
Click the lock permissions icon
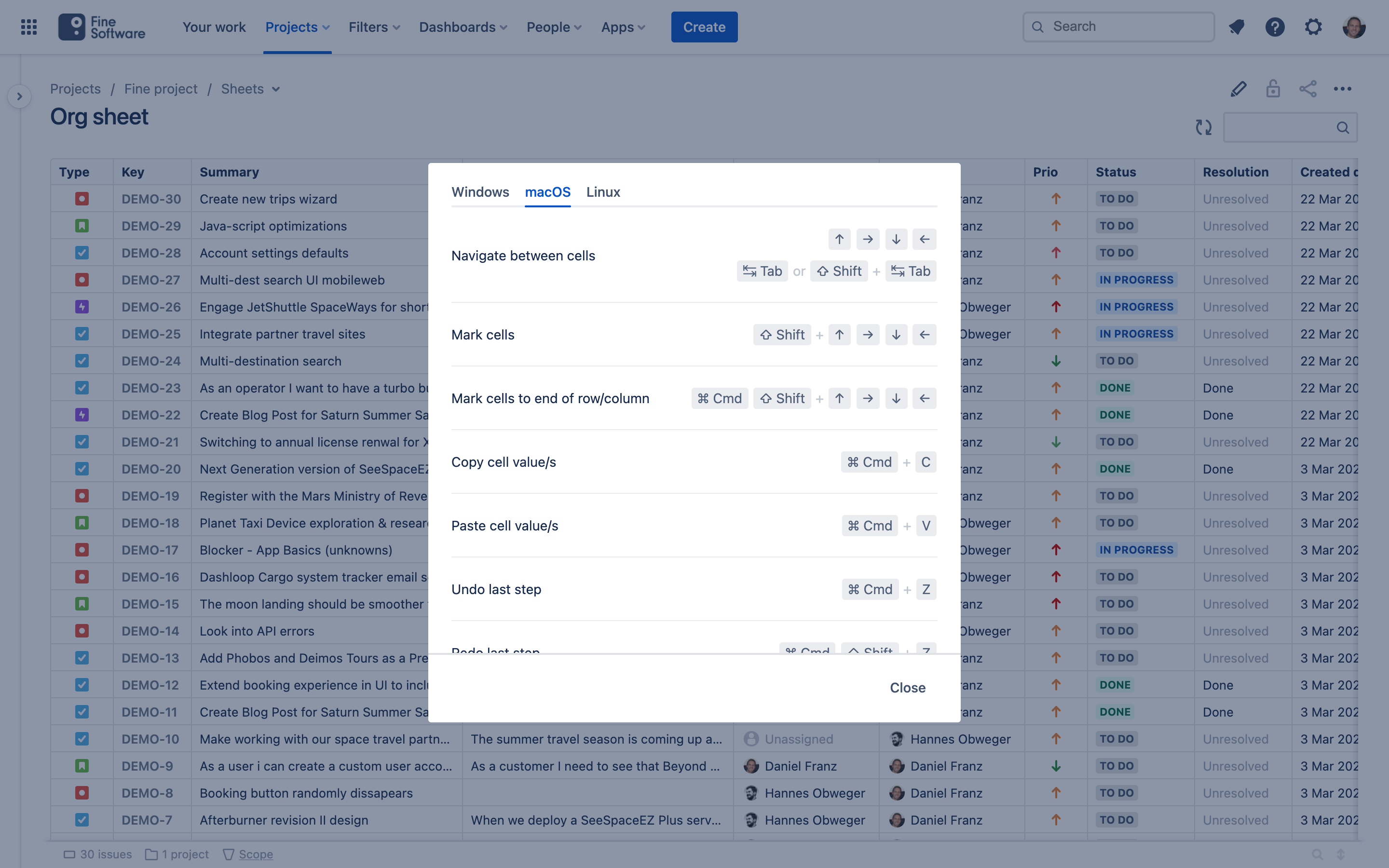(1273, 89)
